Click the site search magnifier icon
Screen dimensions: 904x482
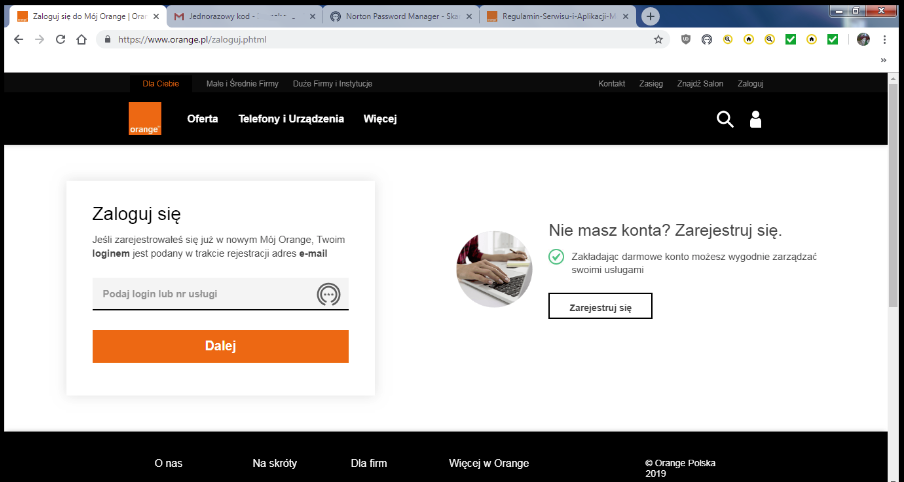pos(725,119)
